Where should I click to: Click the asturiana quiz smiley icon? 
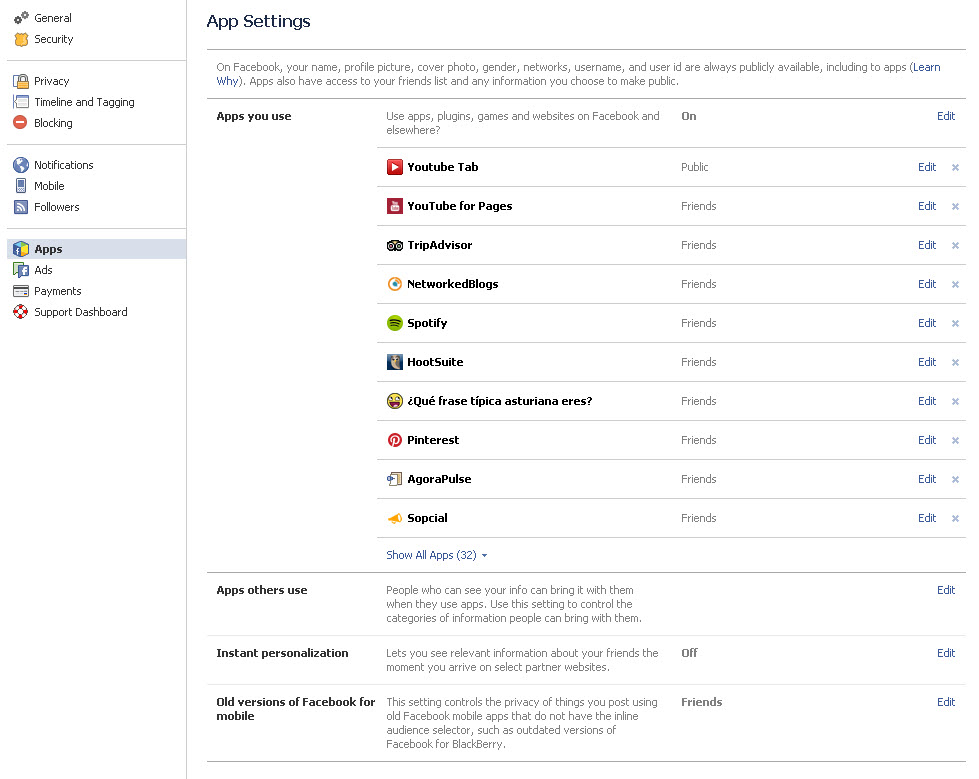click(395, 401)
